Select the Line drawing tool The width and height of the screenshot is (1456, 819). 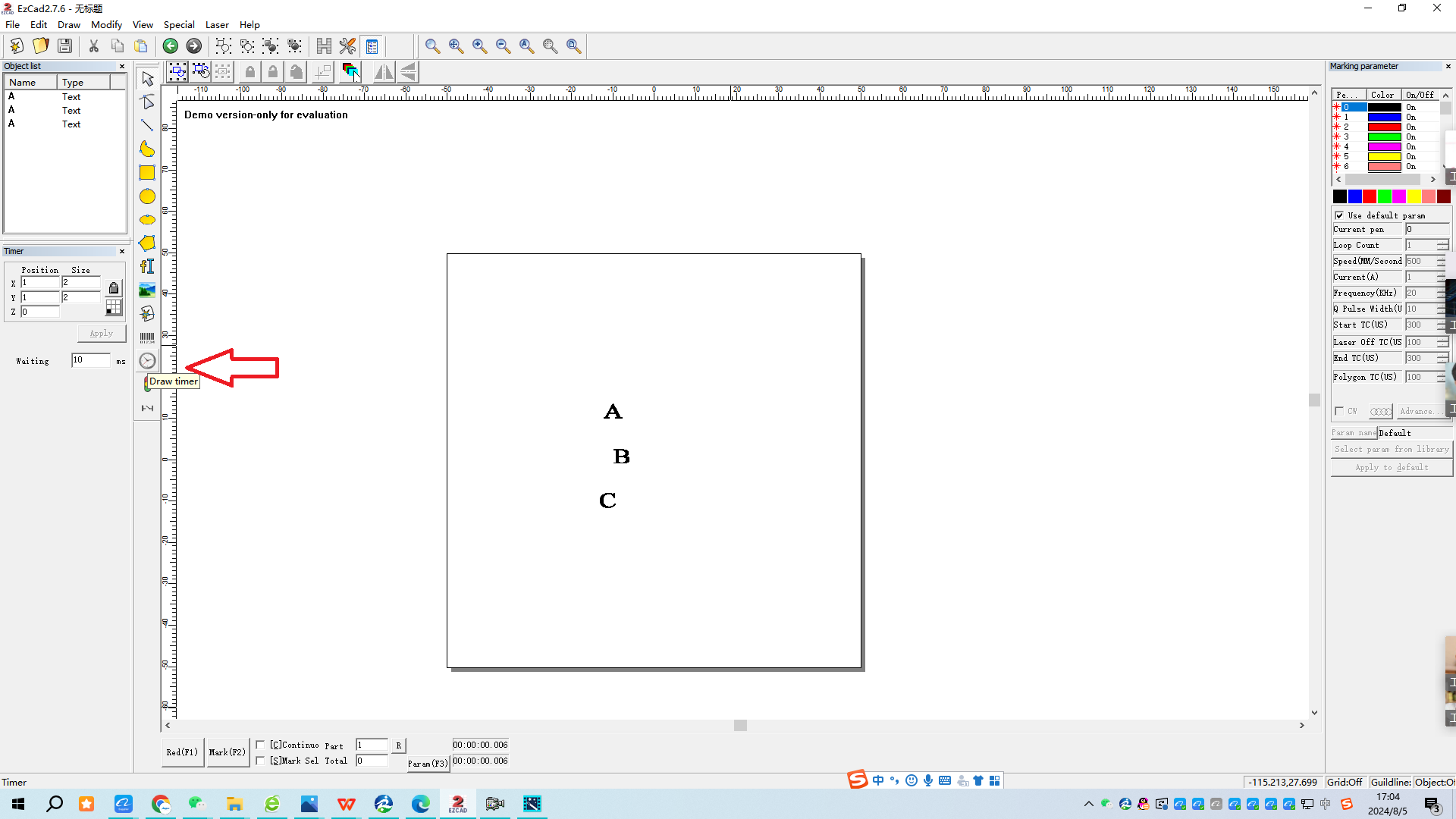(x=147, y=125)
